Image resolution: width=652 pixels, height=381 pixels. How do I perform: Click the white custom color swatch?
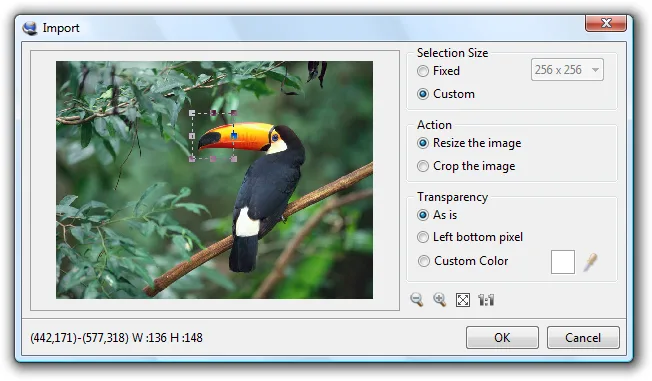[563, 262]
